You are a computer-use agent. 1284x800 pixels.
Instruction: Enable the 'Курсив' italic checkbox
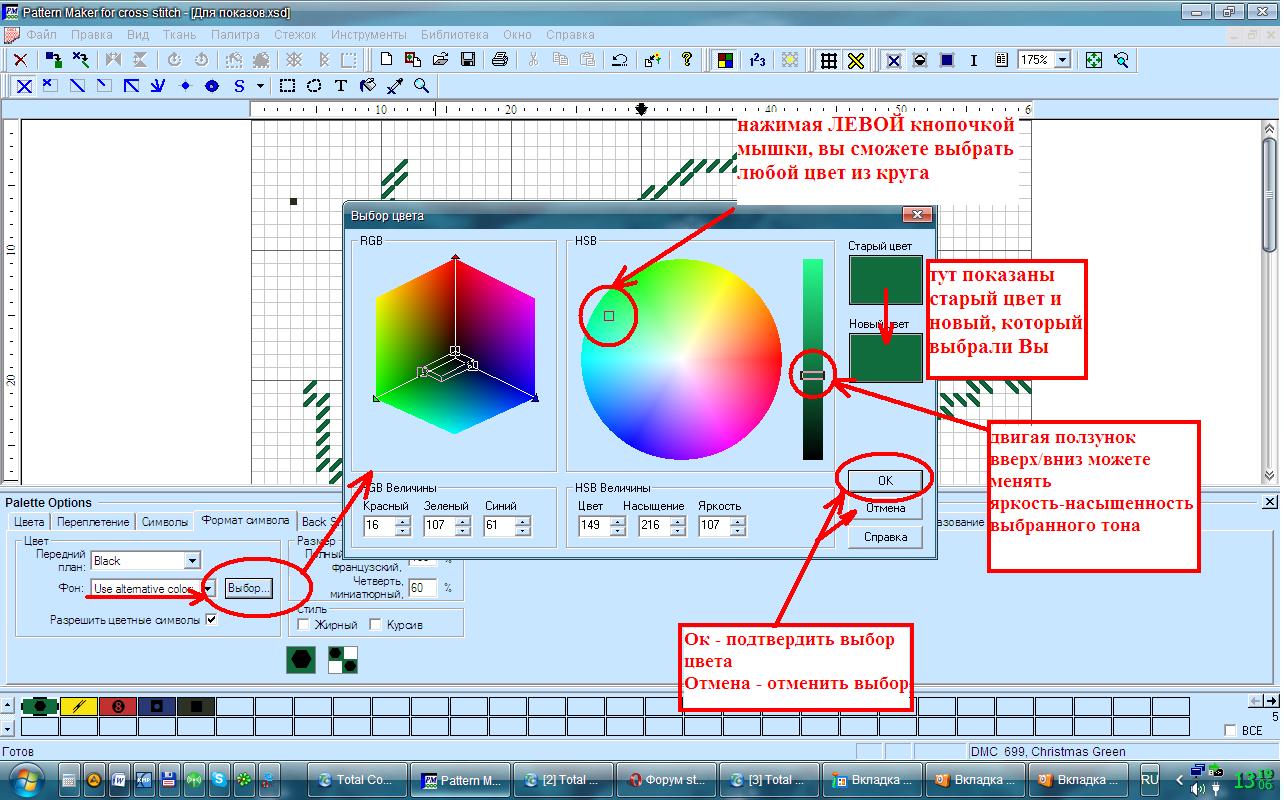point(376,625)
